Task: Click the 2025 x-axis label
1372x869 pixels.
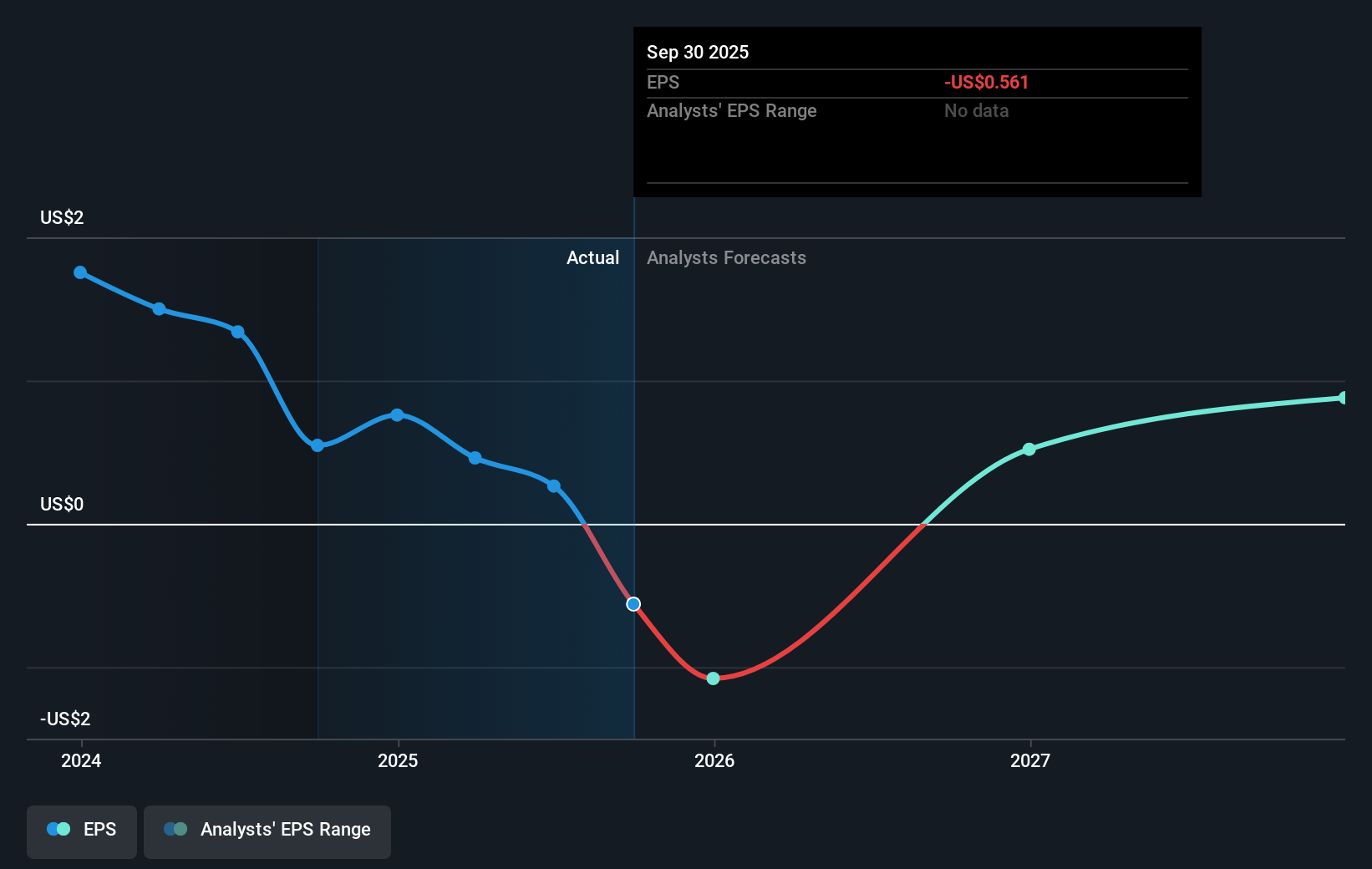Action: coord(398,760)
